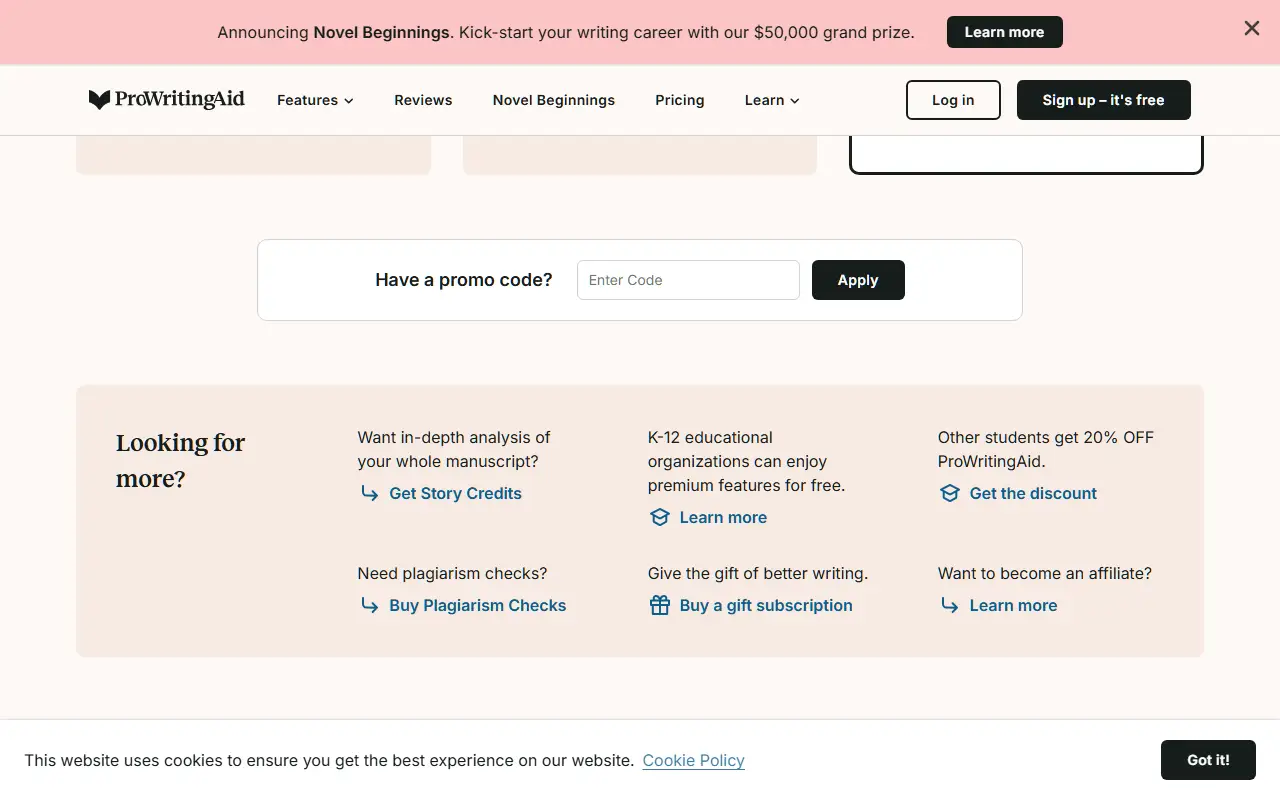The width and height of the screenshot is (1280, 800).
Task: Open the Novel Beginnings page
Action: click(x=553, y=100)
